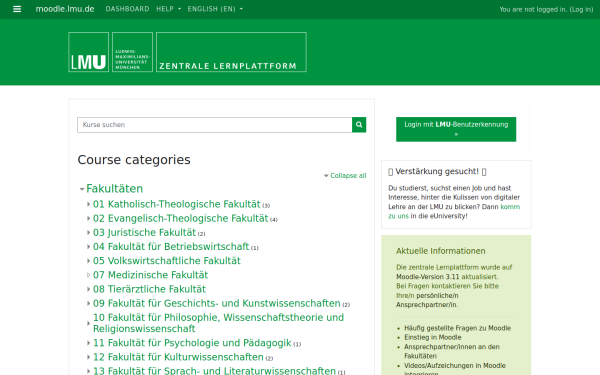Expand 09 Geschichts- und Kunstwissenschaften arrow
Screen dimensions: 600x375
pyautogui.click(x=88, y=303)
